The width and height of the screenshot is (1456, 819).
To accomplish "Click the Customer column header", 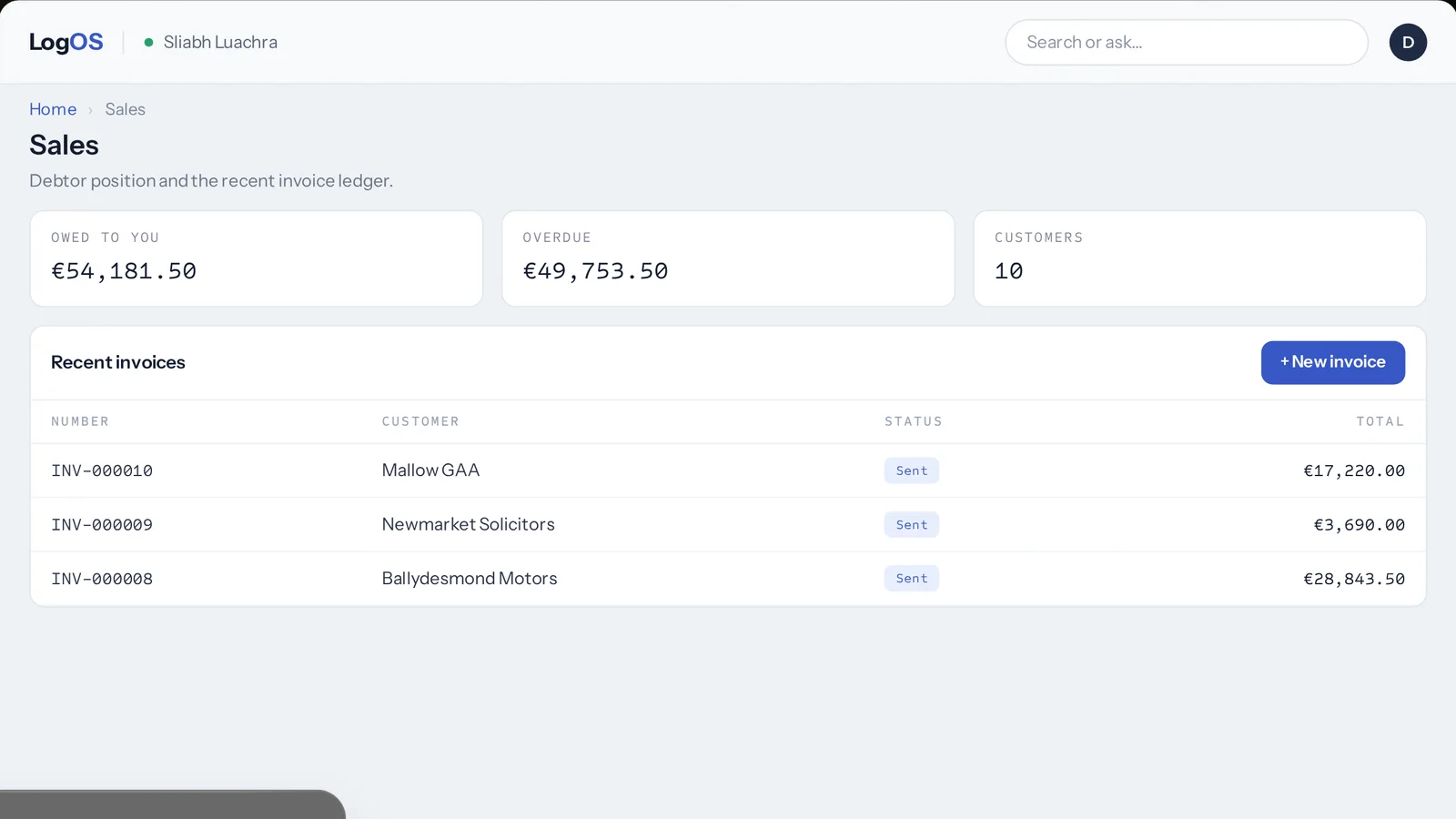I will (420, 421).
